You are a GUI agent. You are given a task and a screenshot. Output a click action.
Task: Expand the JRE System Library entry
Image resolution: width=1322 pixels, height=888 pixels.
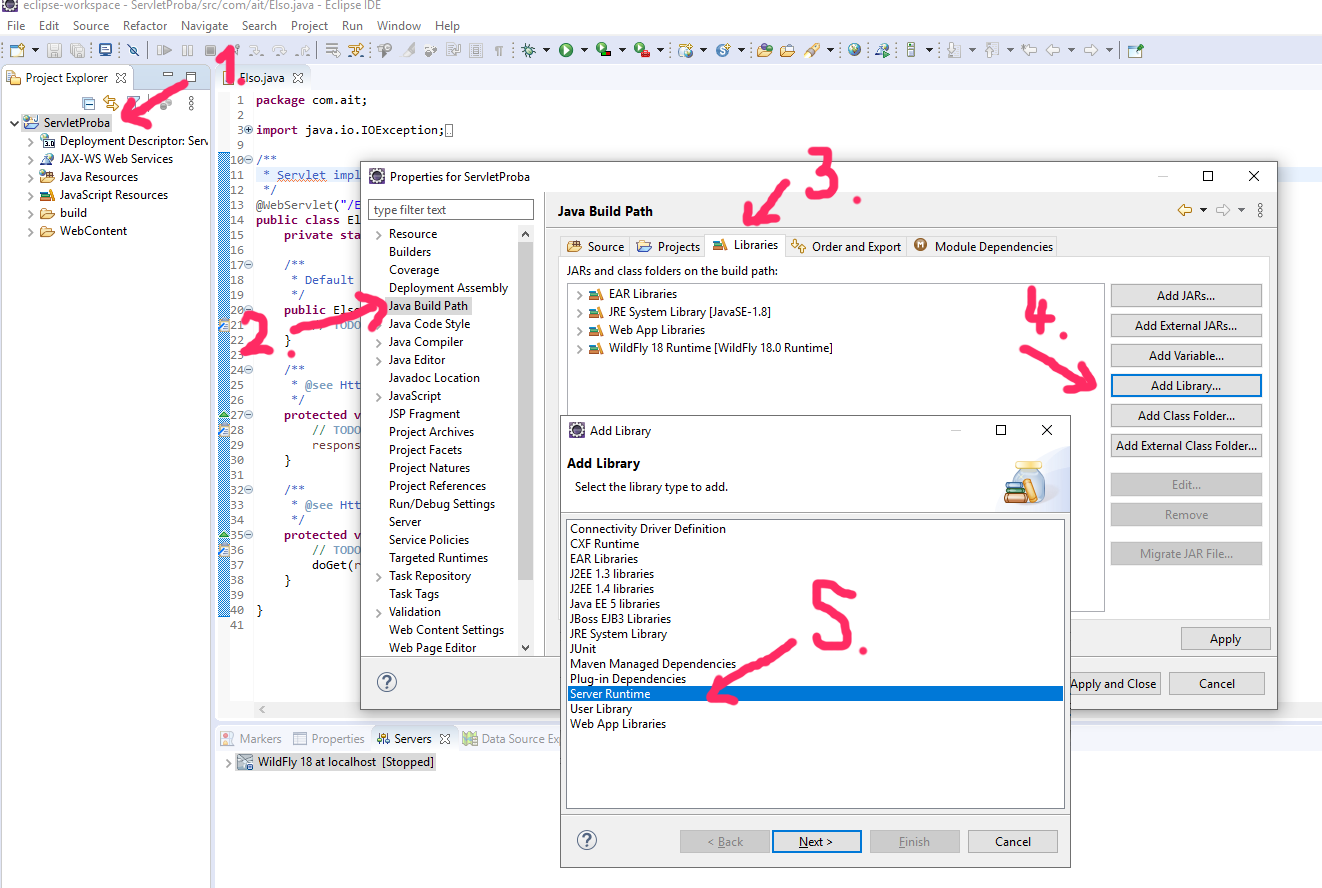click(x=580, y=312)
